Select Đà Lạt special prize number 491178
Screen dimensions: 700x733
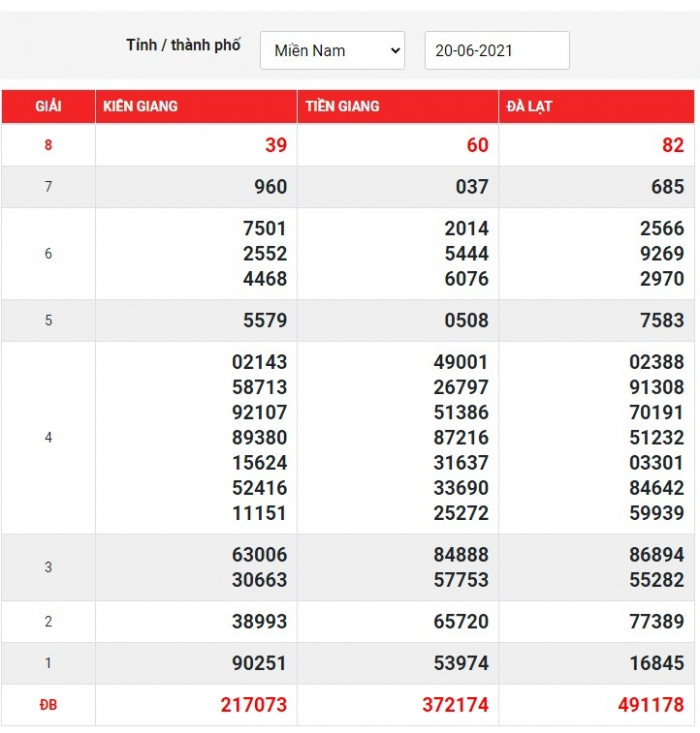[651, 705]
